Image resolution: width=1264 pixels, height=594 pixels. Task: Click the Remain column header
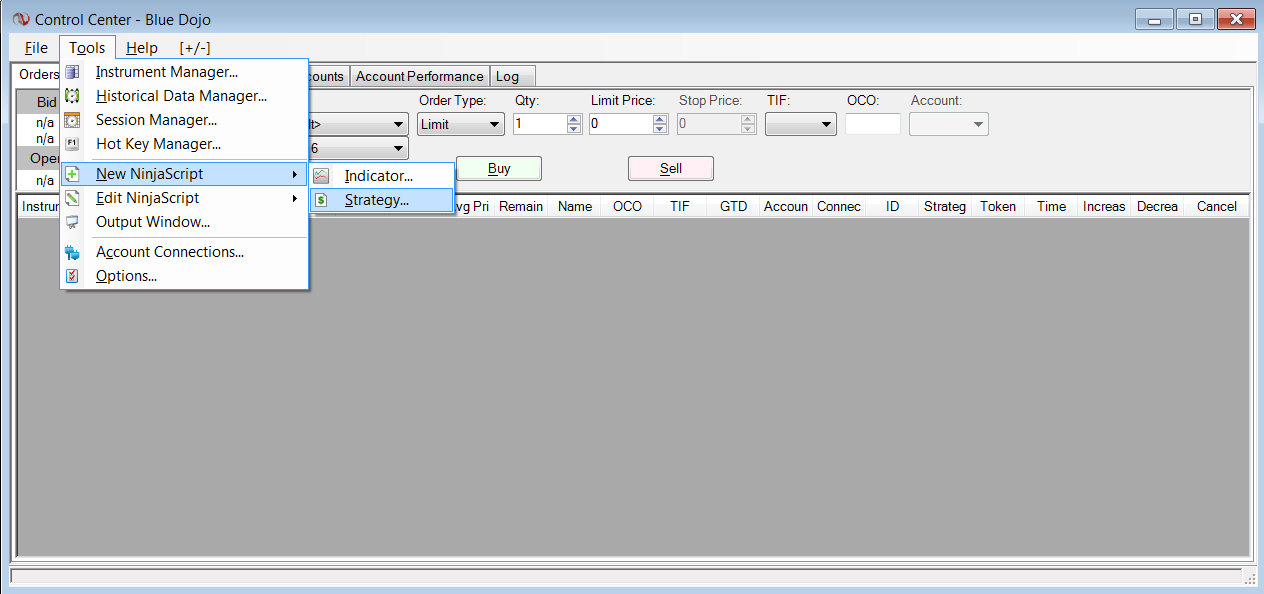pyautogui.click(x=521, y=206)
